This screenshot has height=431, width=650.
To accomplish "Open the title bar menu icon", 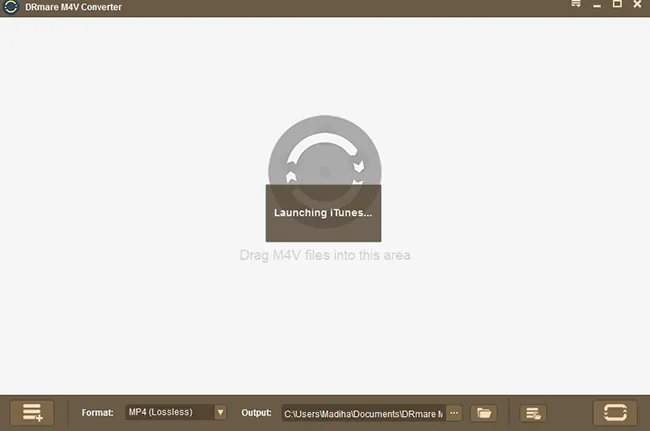I will click(575, 6).
